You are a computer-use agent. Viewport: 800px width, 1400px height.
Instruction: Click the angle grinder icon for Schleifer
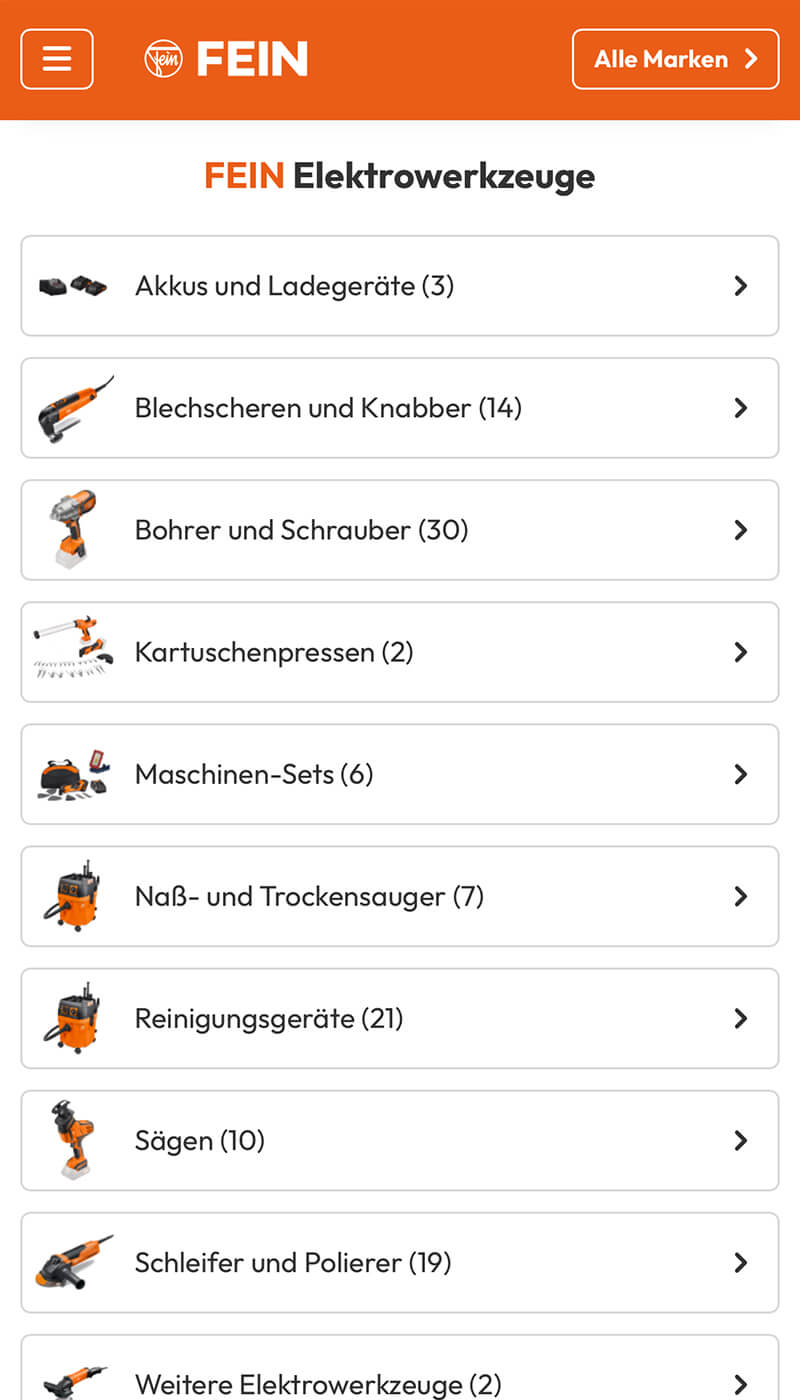pos(73,1262)
